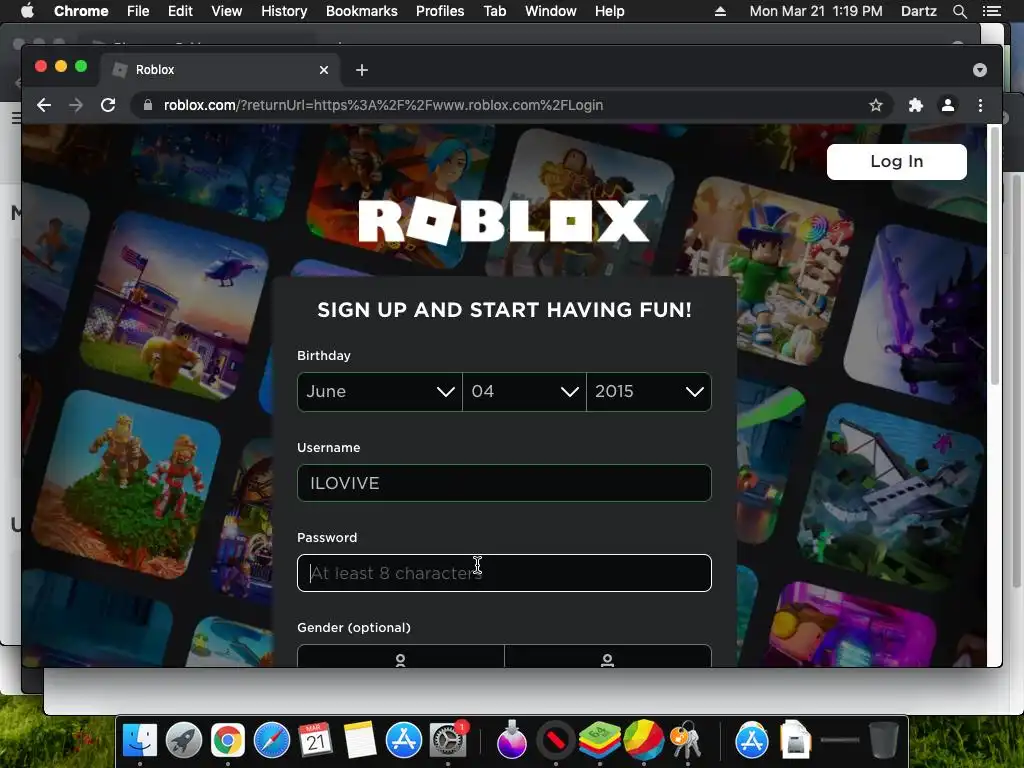Open the Chrome extensions puzzle icon

click(916, 105)
